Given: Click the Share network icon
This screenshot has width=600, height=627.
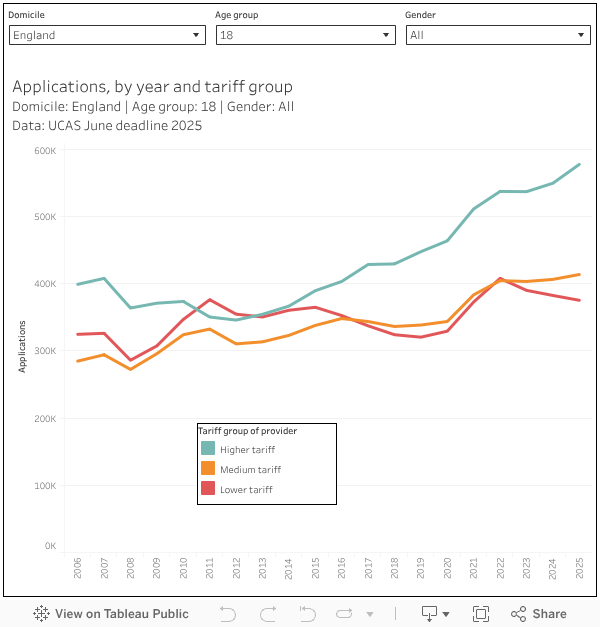Looking at the screenshot, I should (x=518, y=614).
